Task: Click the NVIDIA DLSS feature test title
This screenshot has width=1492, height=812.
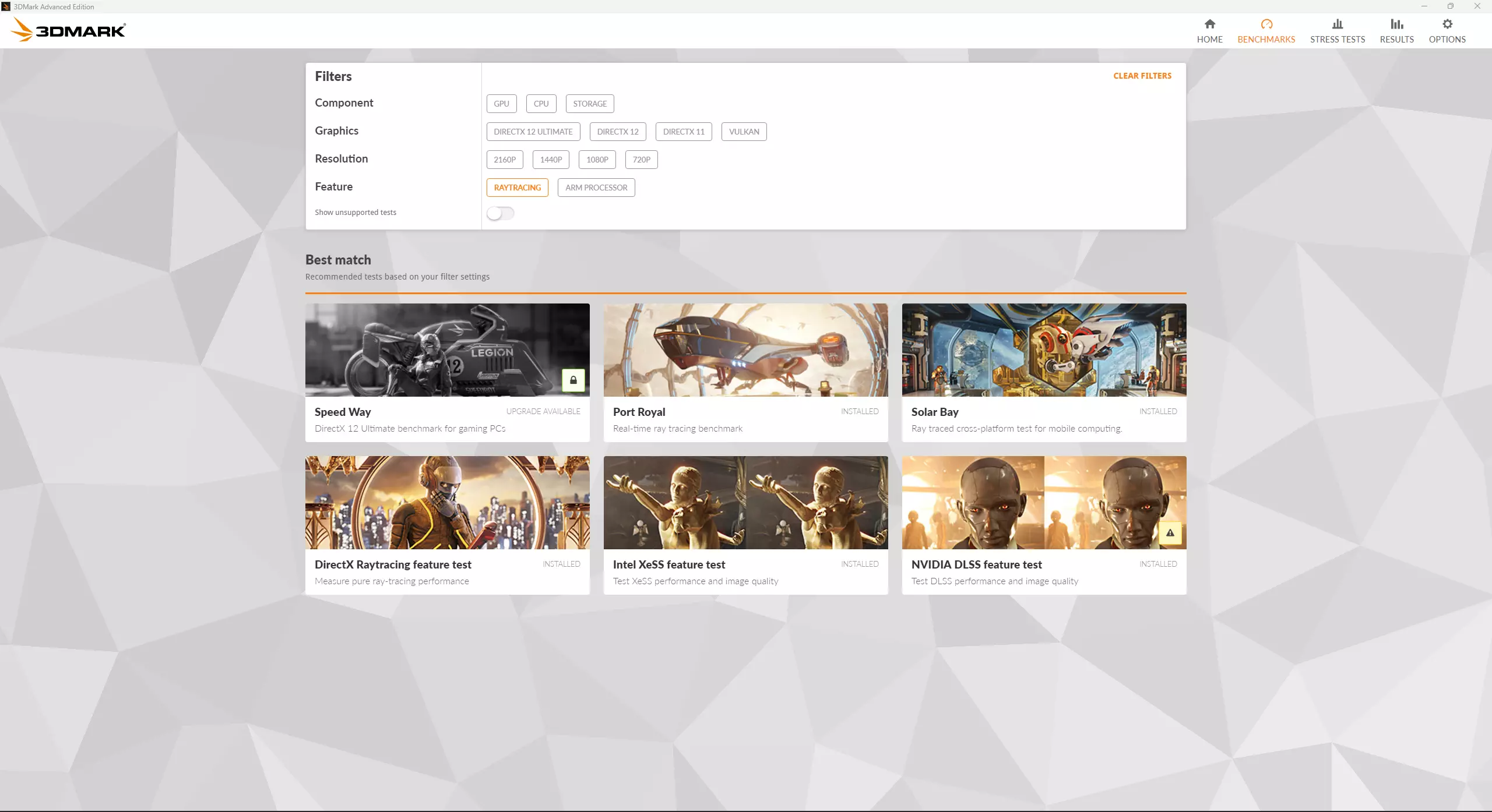Action: pos(976,564)
